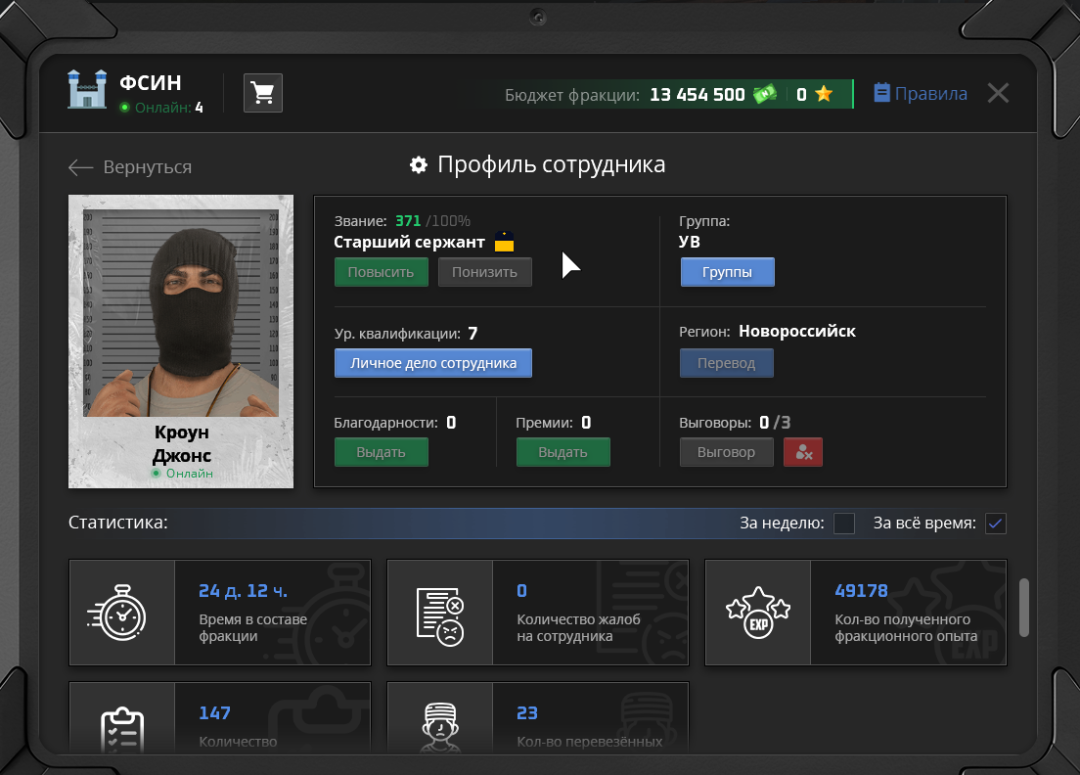Click the red dismiss employee icon button

tap(803, 453)
